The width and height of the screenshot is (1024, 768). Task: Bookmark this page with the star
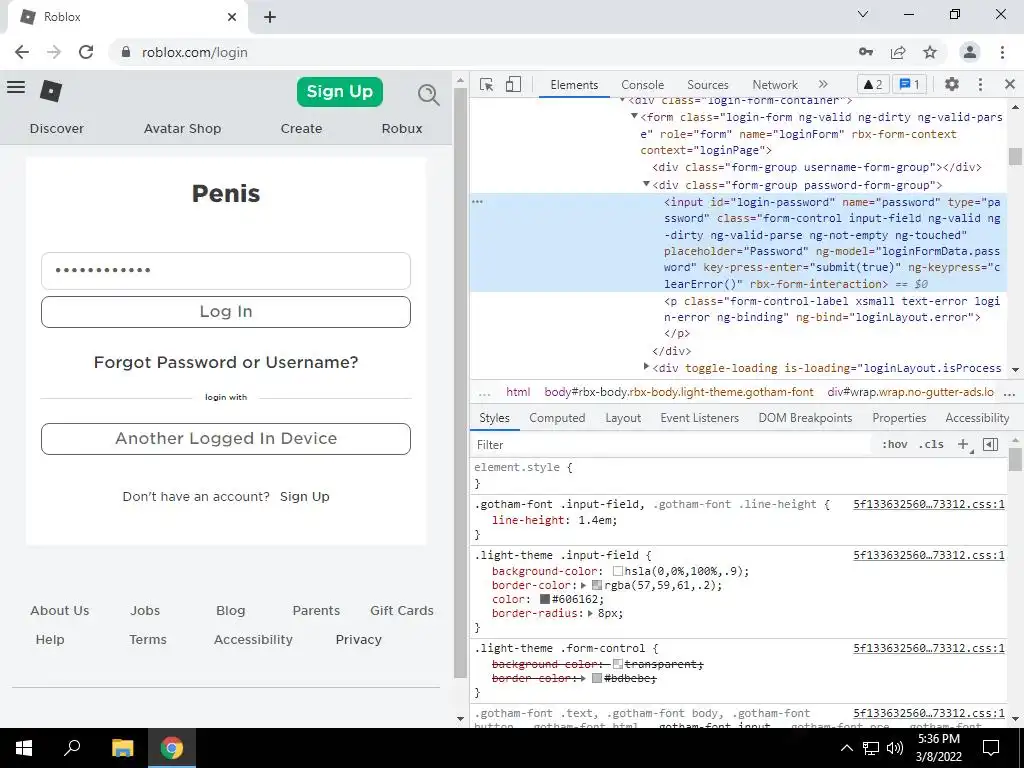click(930, 52)
